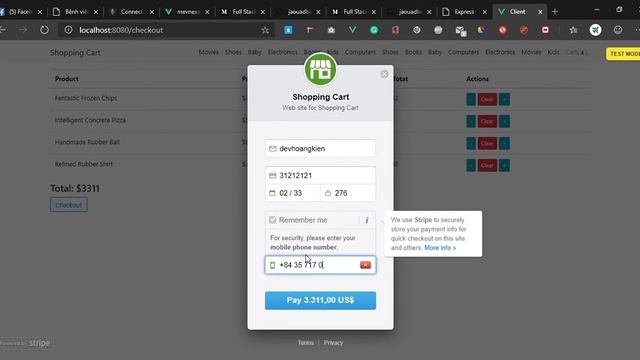Decrease quantity of Fantastic Frozen Chips
640x360 pixels.
click(471, 99)
